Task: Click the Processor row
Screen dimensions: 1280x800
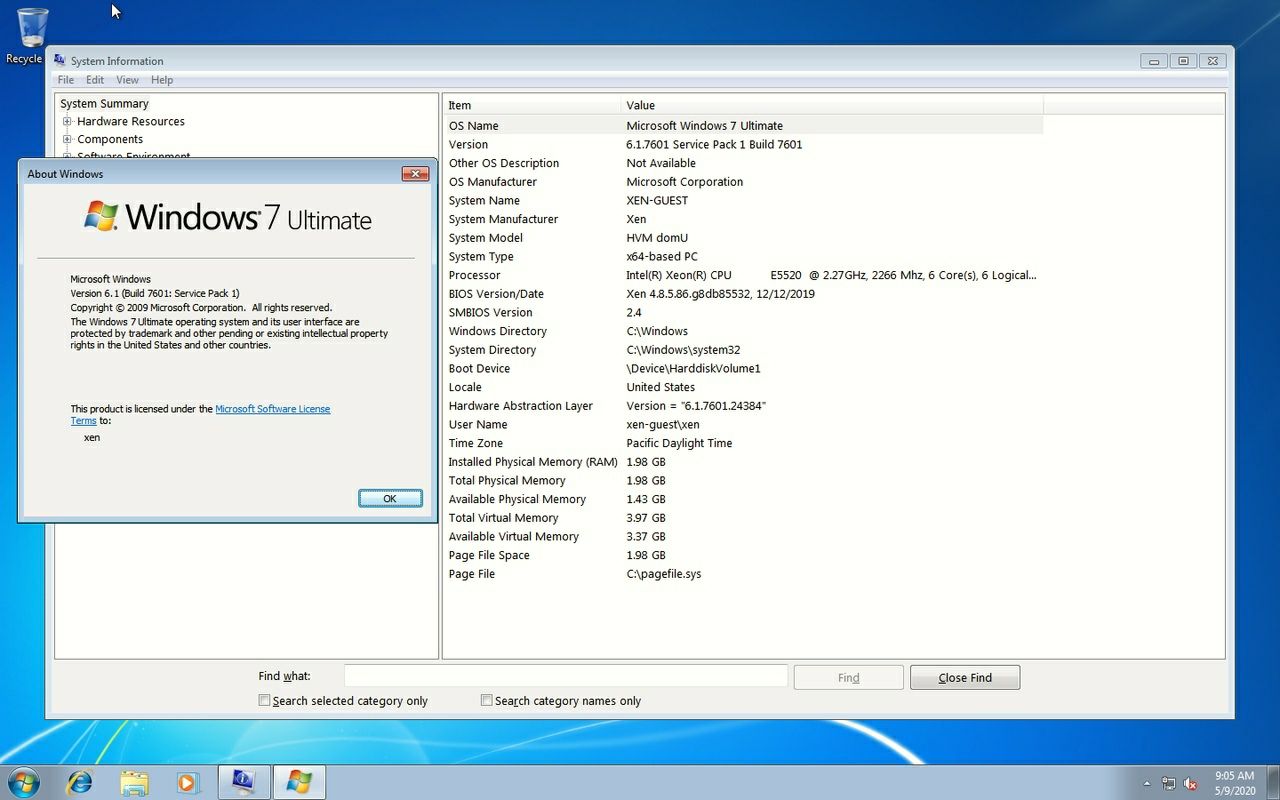Action: [743, 275]
